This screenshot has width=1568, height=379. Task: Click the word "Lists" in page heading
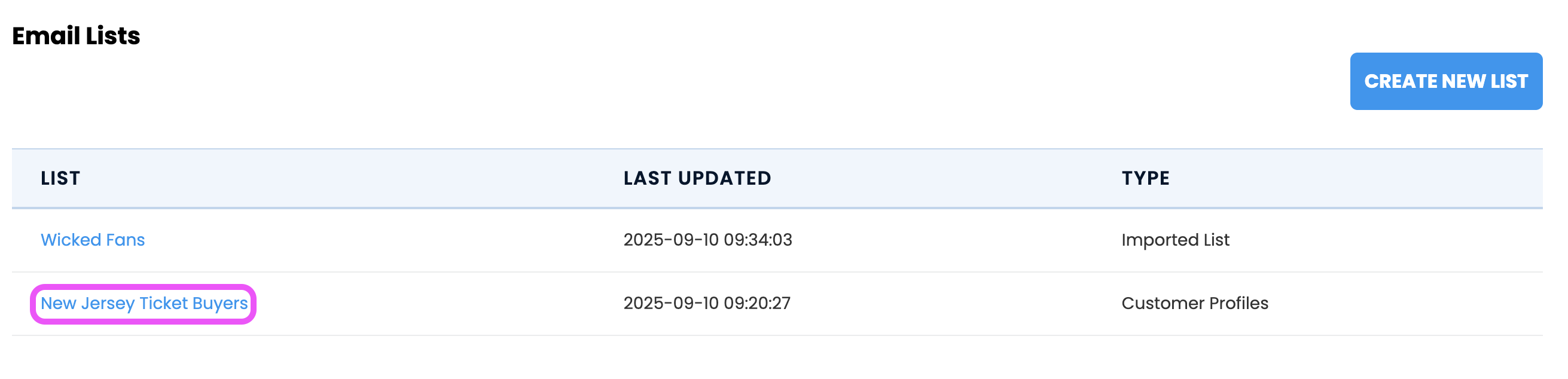coord(112,36)
